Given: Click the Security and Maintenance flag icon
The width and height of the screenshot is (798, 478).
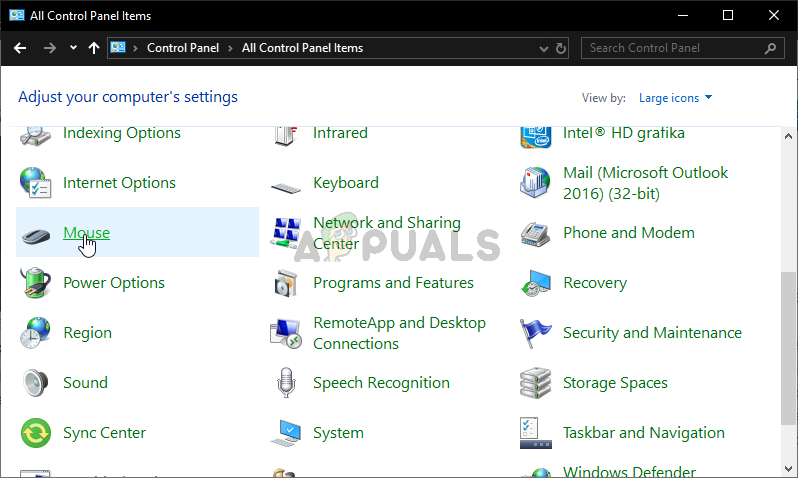Looking at the screenshot, I should tap(536, 333).
